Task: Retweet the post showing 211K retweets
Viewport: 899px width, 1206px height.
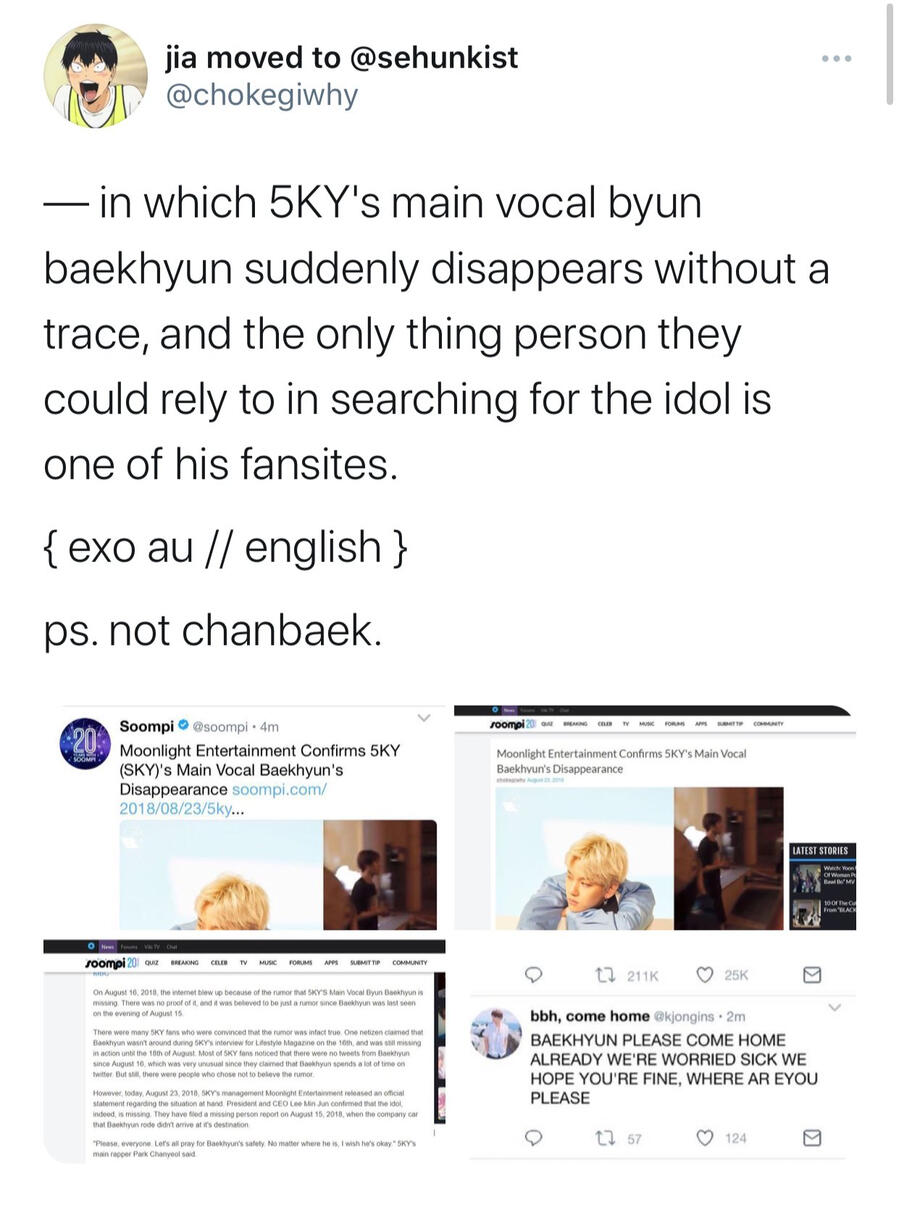Action: pos(604,975)
